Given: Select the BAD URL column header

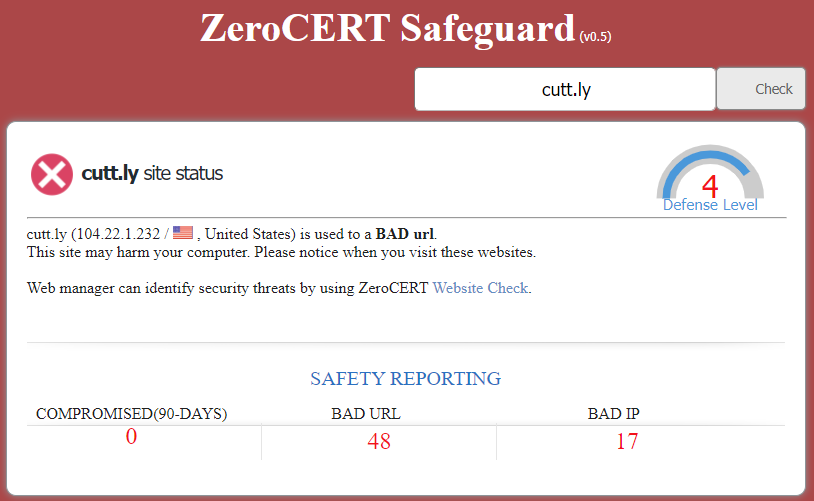Looking at the screenshot, I should (x=366, y=414).
